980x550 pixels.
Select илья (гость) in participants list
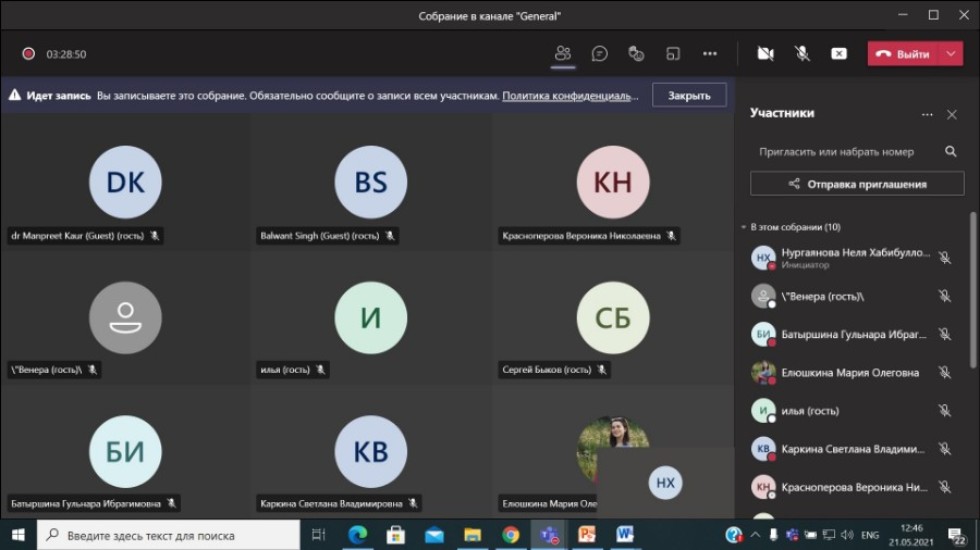[810, 411]
